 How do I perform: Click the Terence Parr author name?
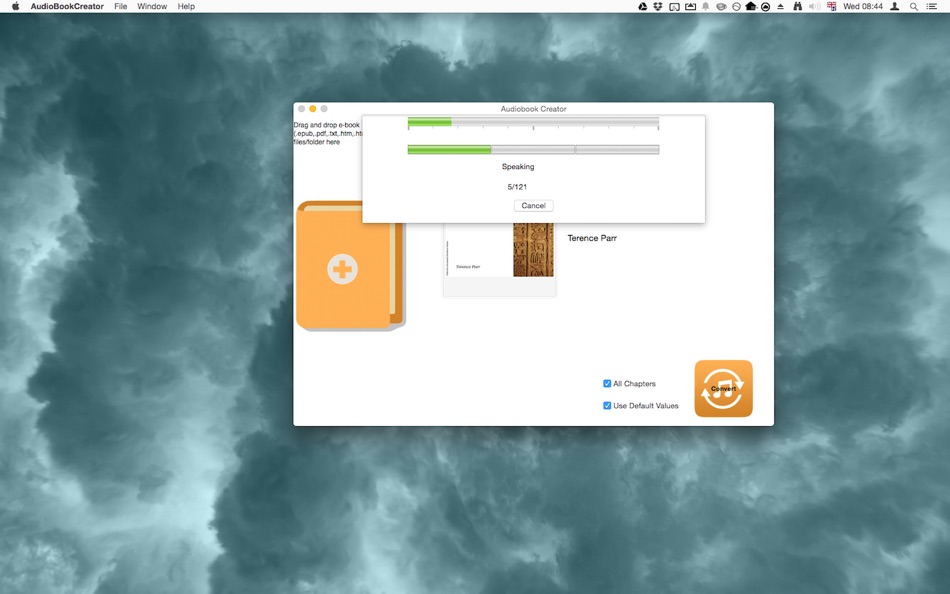(592, 238)
